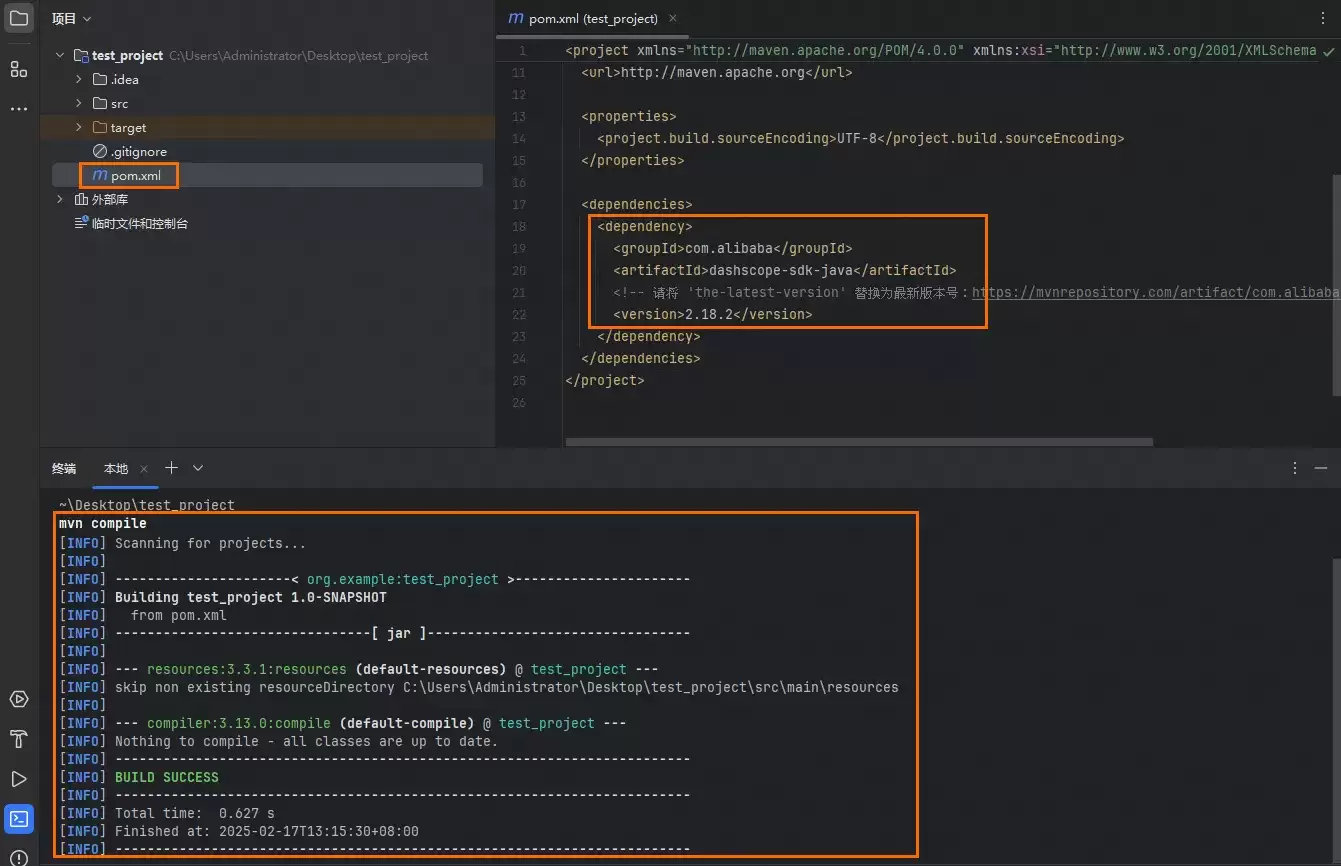Show more tool windows ellipsis icon

(19, 108)
